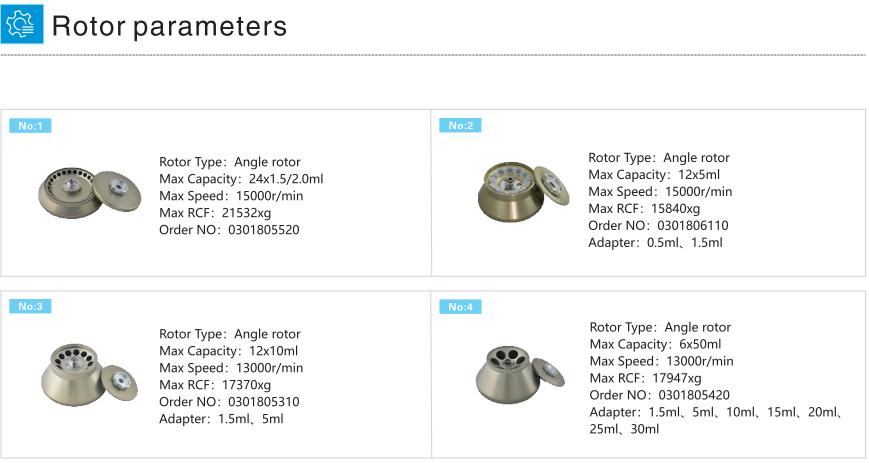The height and width of the screenshot is (463, 869).
Task: Select the No:2 blue label badge
Action: 461,125
